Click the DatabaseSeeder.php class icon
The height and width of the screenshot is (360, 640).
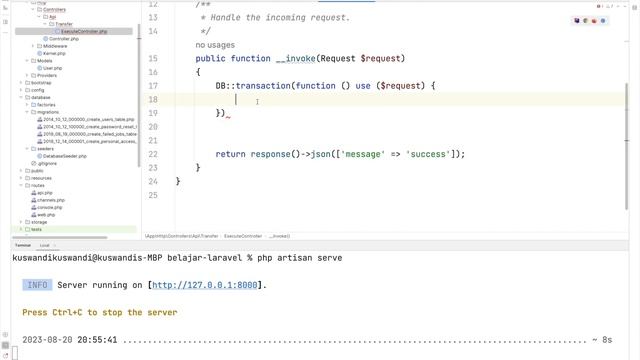click(40, 156)
